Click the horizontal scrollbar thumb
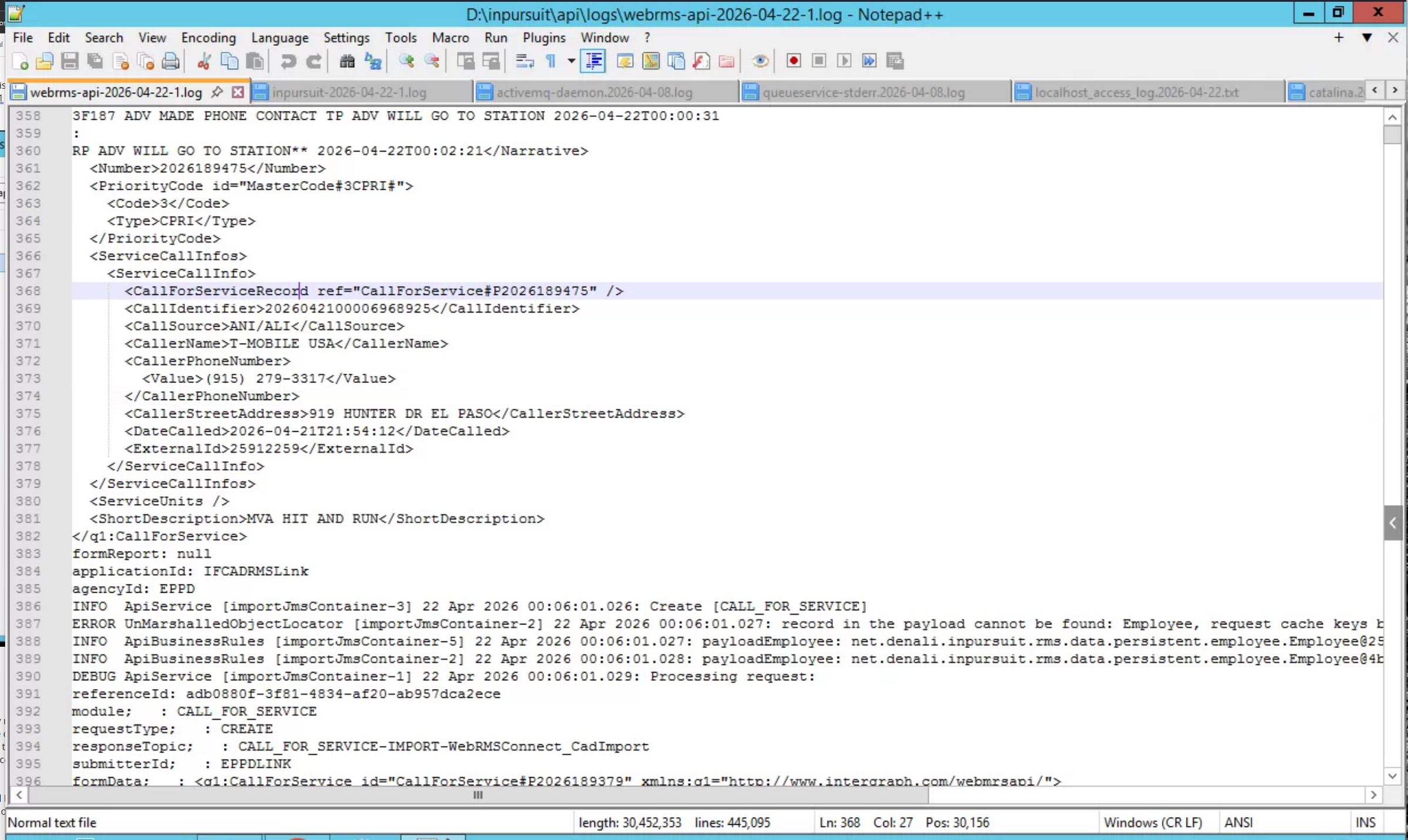Image resolution: width=1408 pixels, height=840 pixels. pos(478,795)
